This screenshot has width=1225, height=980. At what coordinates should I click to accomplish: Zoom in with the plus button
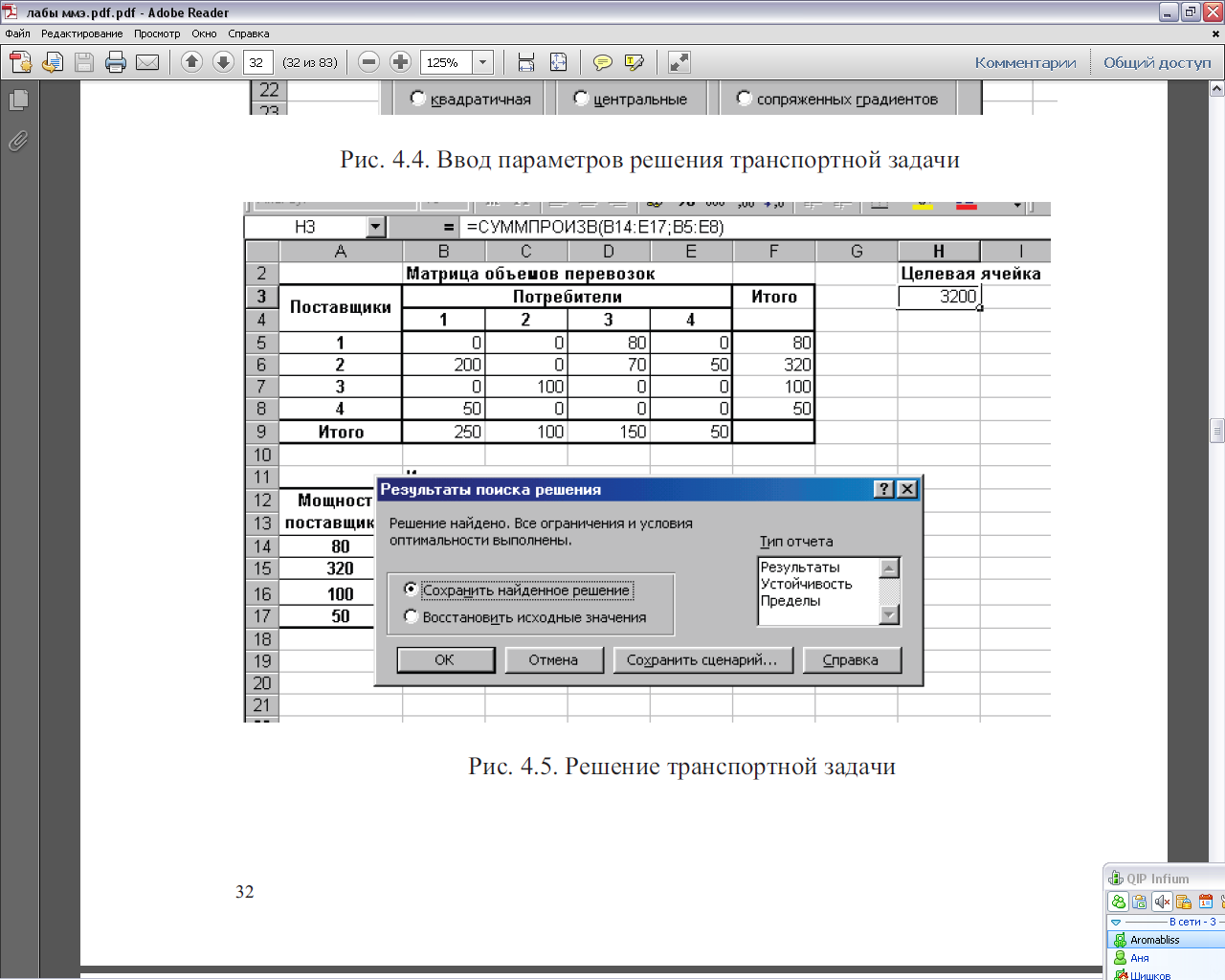pyautogui.click(x=401, y=62)
